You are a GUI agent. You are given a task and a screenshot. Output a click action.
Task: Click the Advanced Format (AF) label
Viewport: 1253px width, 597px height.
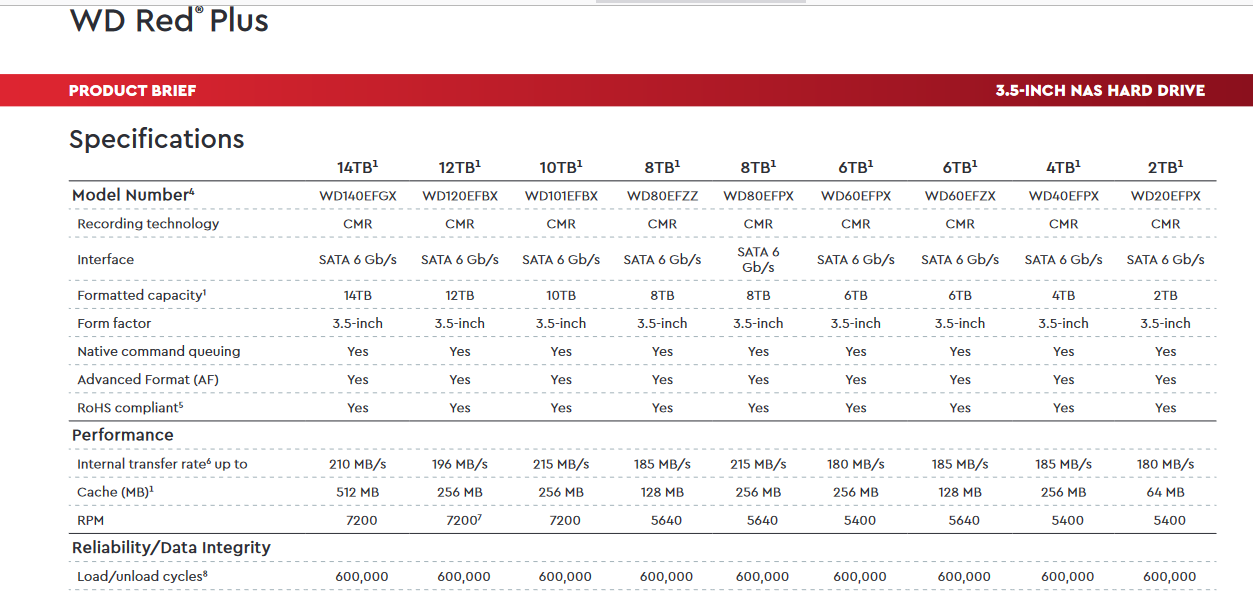coord(148,380)
